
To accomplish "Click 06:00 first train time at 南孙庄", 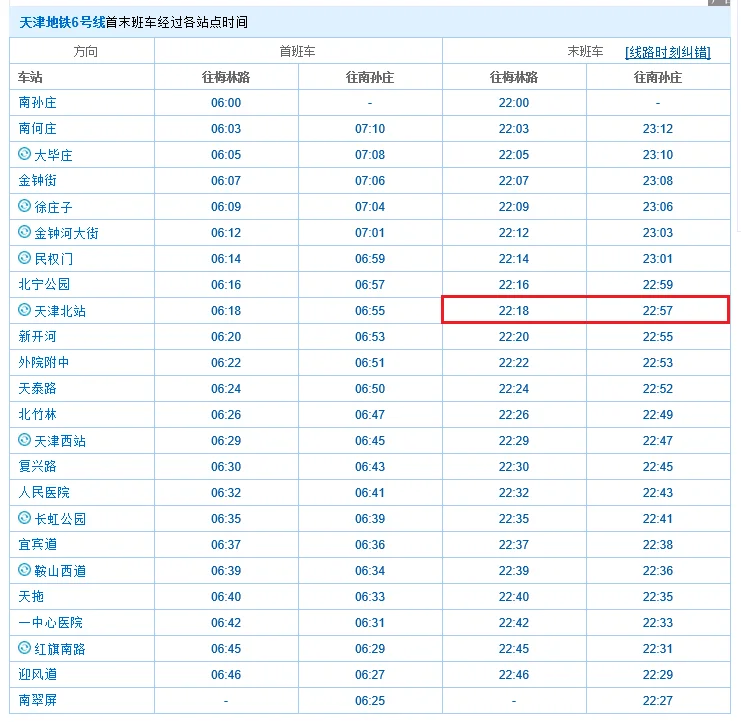I will tap(226, 103).
